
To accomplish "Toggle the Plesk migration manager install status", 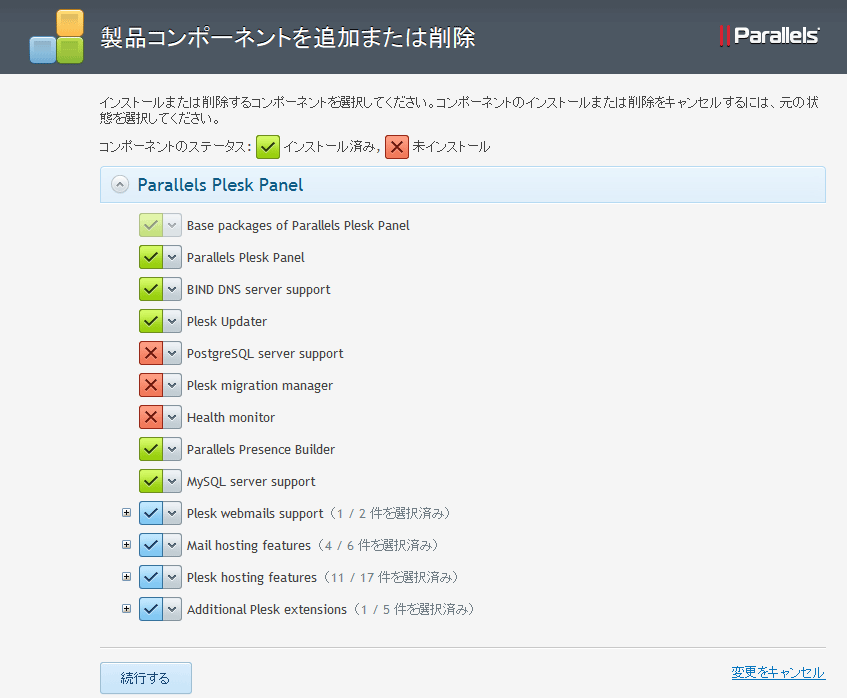I will (151, 386).
